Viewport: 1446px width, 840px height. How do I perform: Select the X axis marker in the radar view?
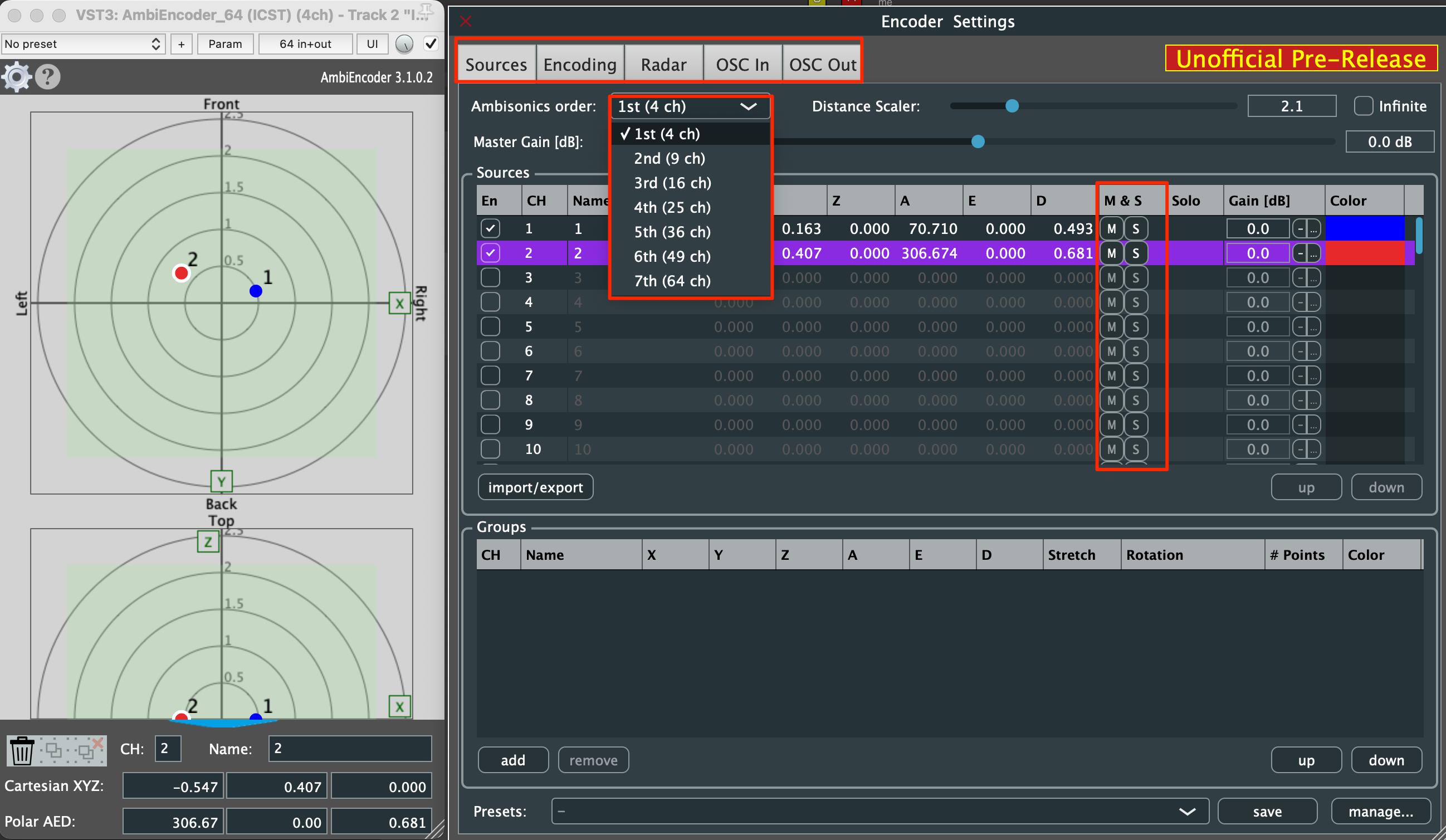(399, 304)
